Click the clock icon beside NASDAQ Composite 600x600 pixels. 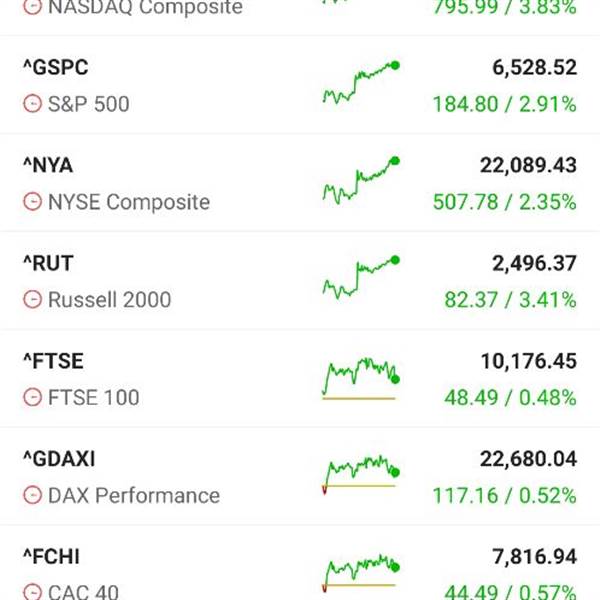pyautogui.click(x=33, y=8)
